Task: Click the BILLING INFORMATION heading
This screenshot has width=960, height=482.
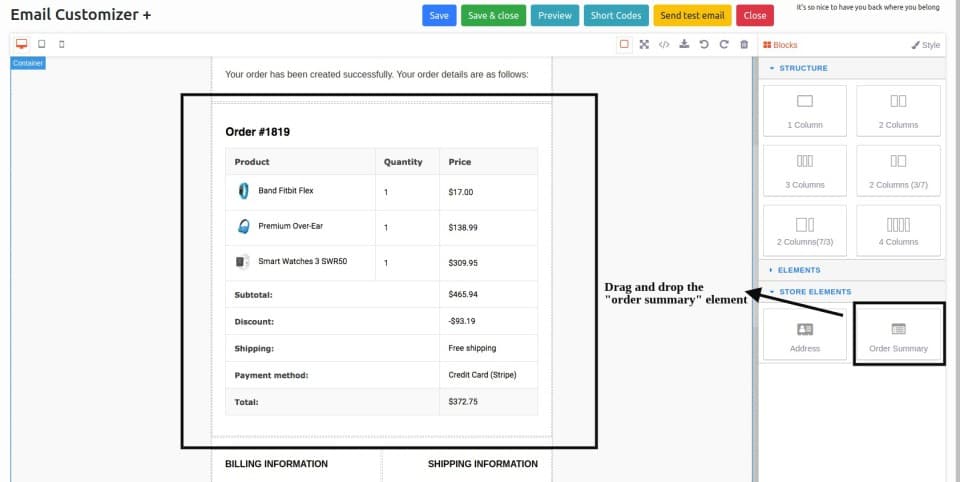Action: coord(276,464)
